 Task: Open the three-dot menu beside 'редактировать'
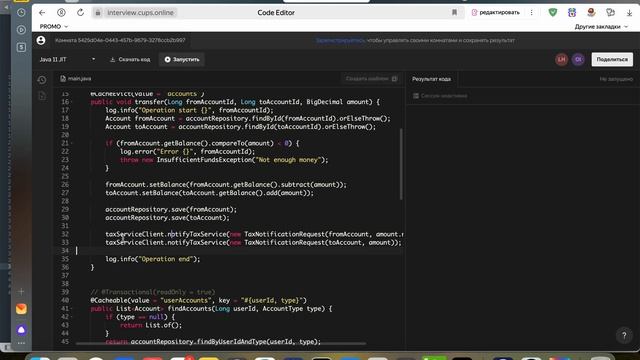pyautogui.click(x=531, y=13)
